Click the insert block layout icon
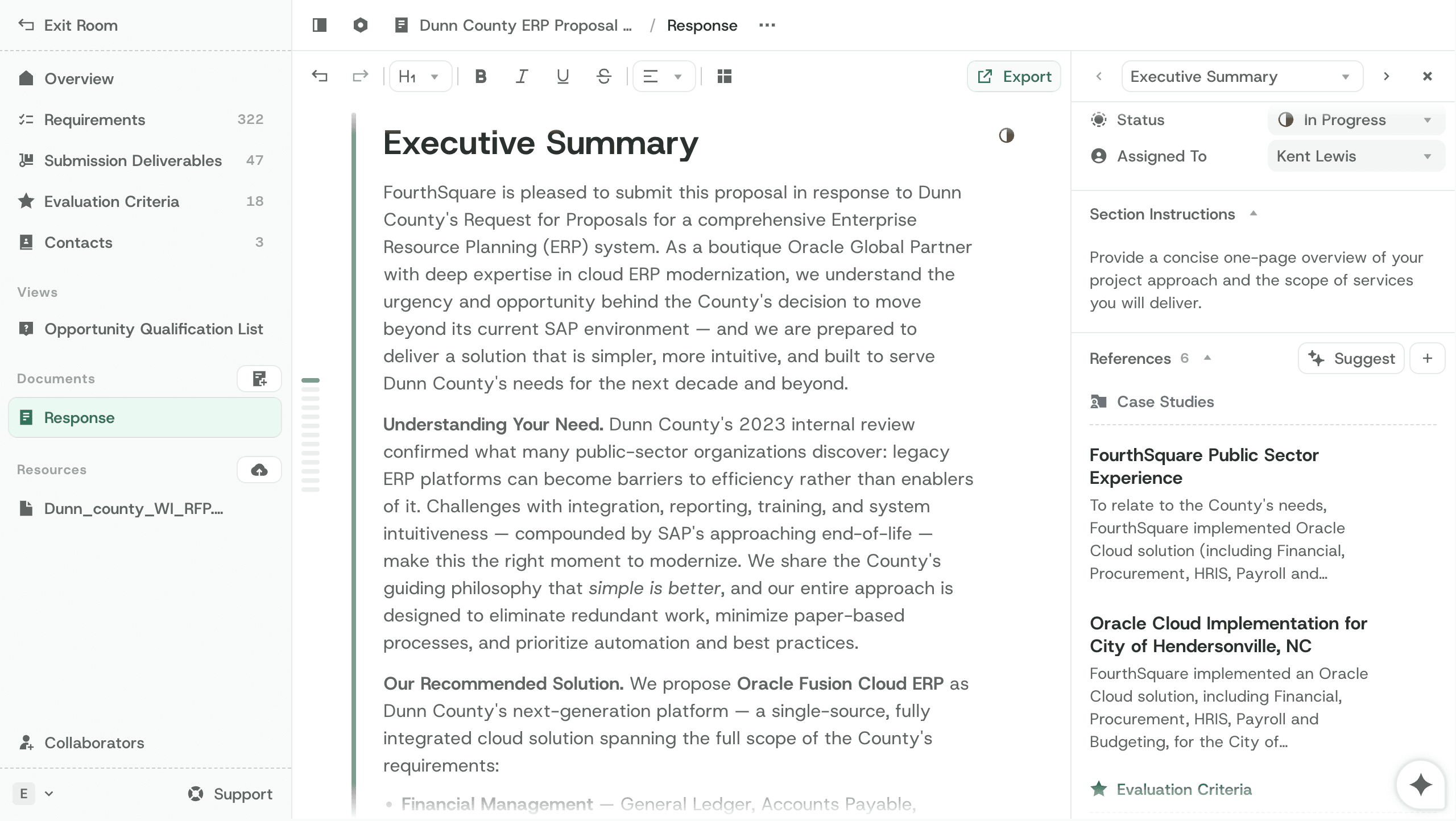Image resolution: width=1456 pixels, height=821 pixels. pyautogui.click(x=724, y=76)
